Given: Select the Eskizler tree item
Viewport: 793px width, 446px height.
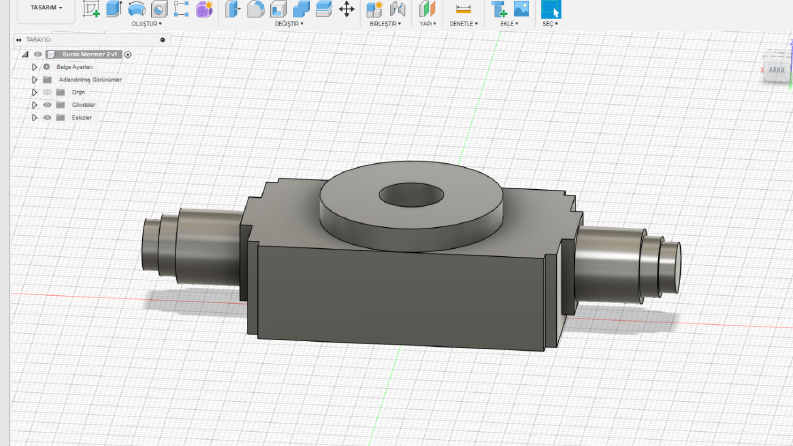Looking at the screenshot, I should point(81,117).
